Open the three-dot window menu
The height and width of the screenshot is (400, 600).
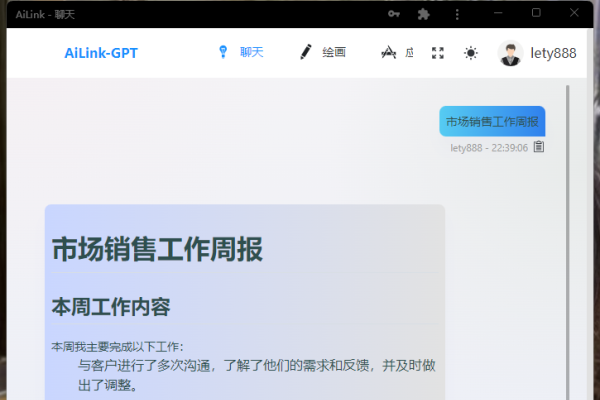(x=457, y=14)
